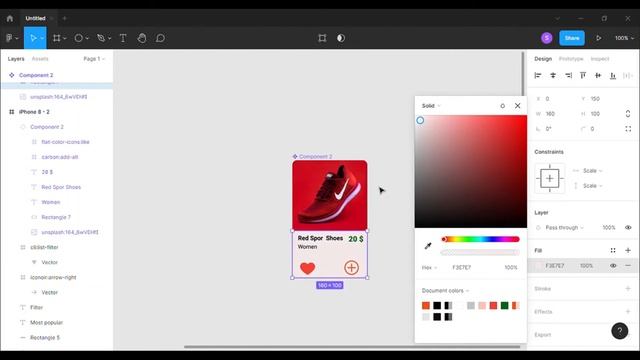This screenshot has height=360, width=640.
Task: Open shape tools dropdown arrow
Action: tap(87, 38)
